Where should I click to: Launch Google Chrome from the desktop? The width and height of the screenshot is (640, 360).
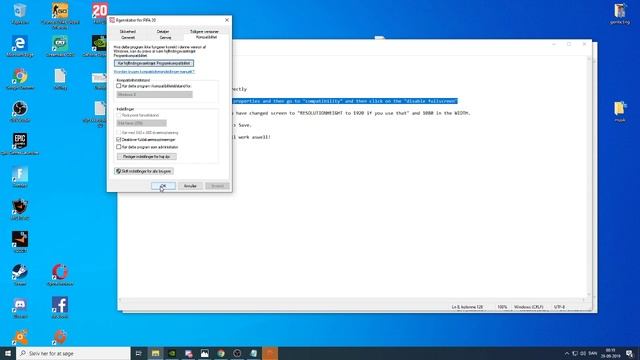coord(20,78)
